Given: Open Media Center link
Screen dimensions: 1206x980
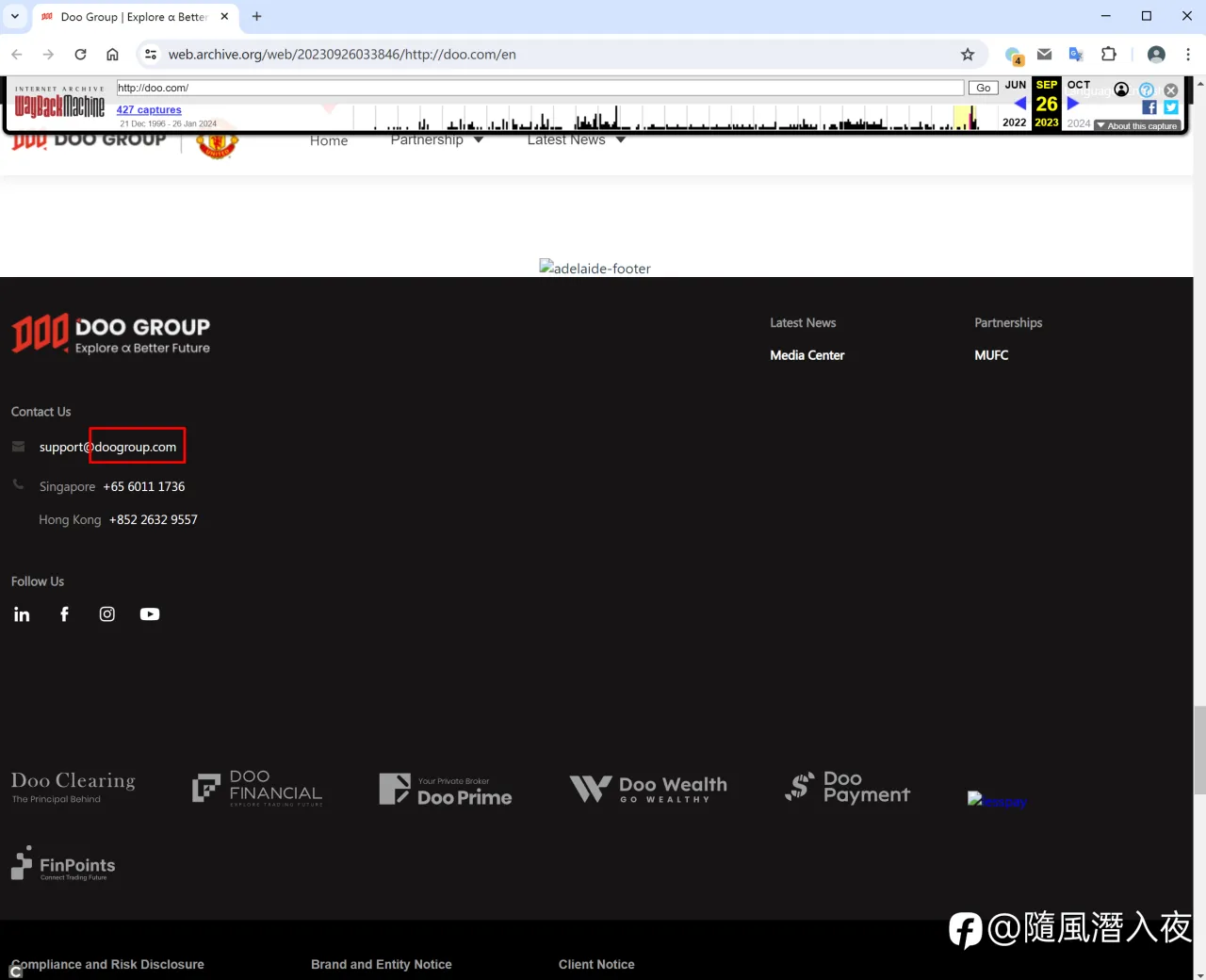Looking at the screenshot, I should tap(807, 355).
